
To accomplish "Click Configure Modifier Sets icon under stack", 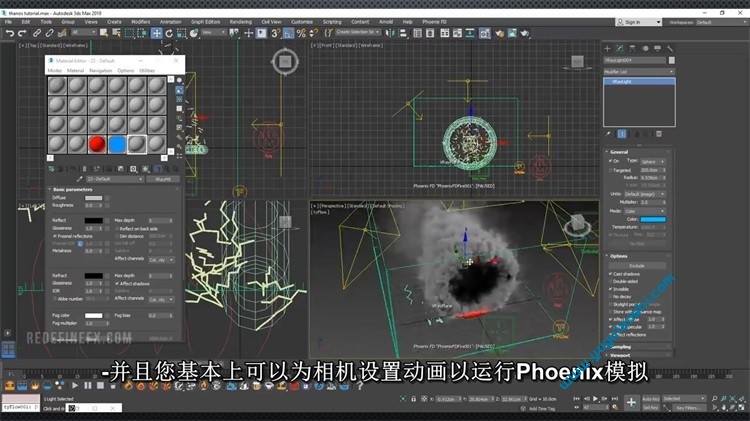I will (x=659, y=134).
